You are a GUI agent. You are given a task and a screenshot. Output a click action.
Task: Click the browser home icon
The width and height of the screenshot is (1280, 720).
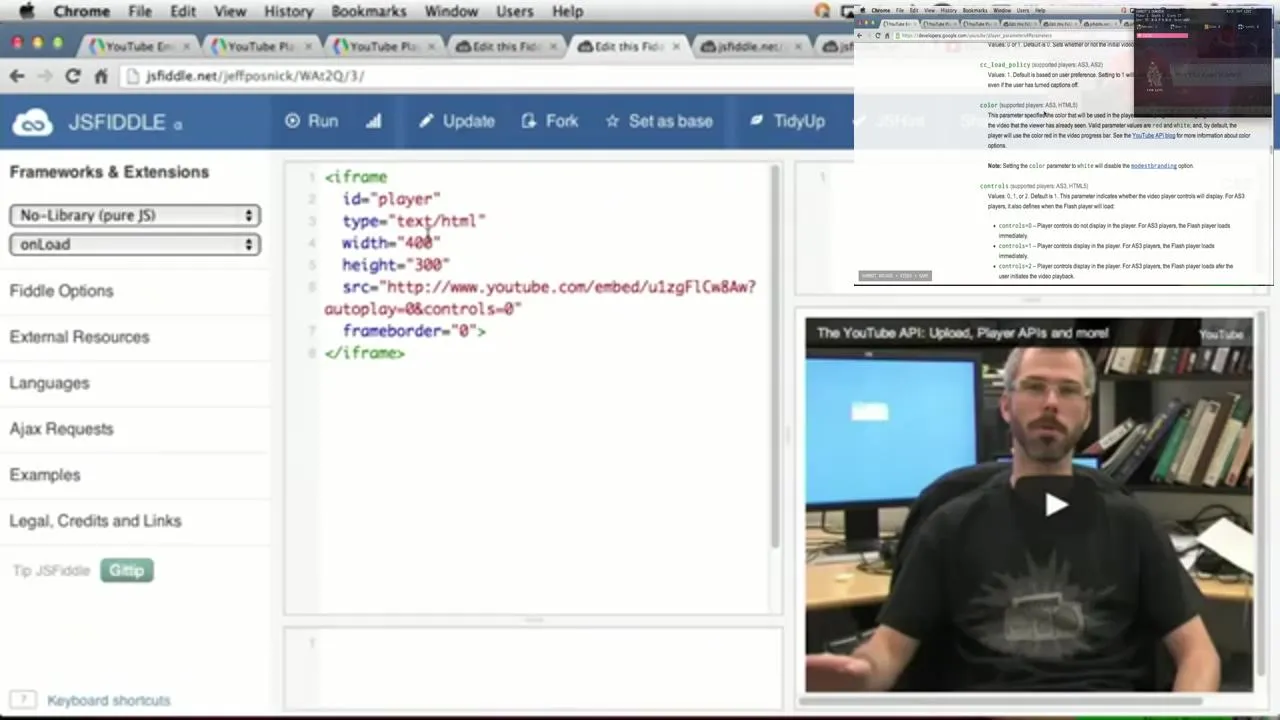(x=101, y=76)
